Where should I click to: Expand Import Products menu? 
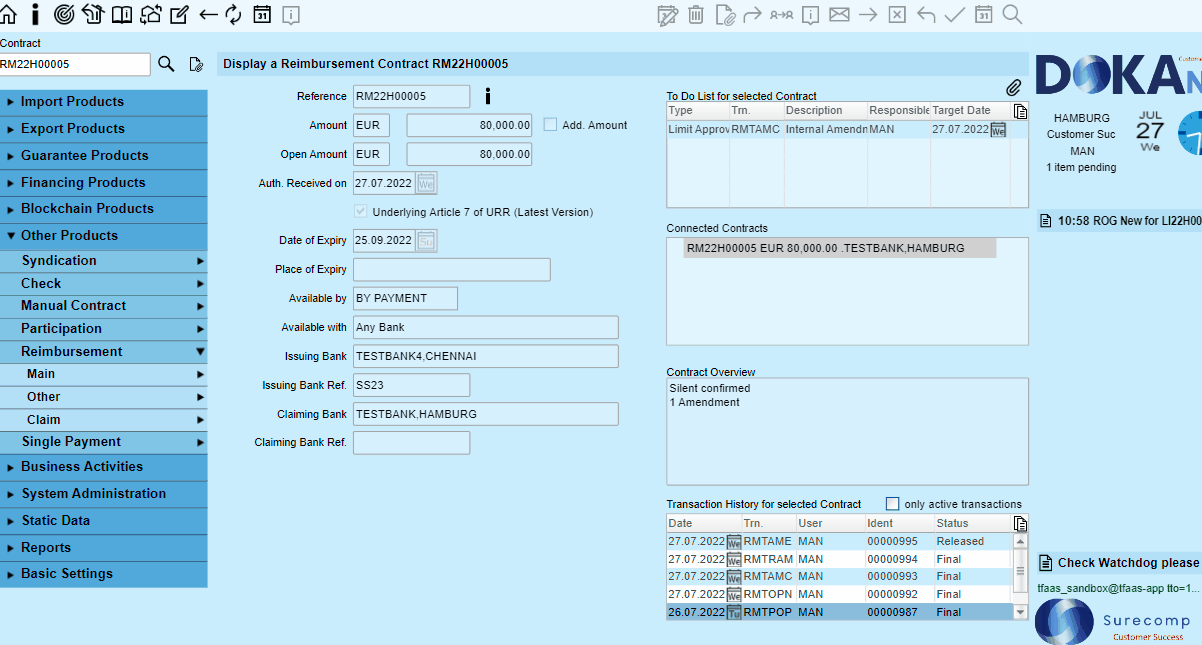104,102
